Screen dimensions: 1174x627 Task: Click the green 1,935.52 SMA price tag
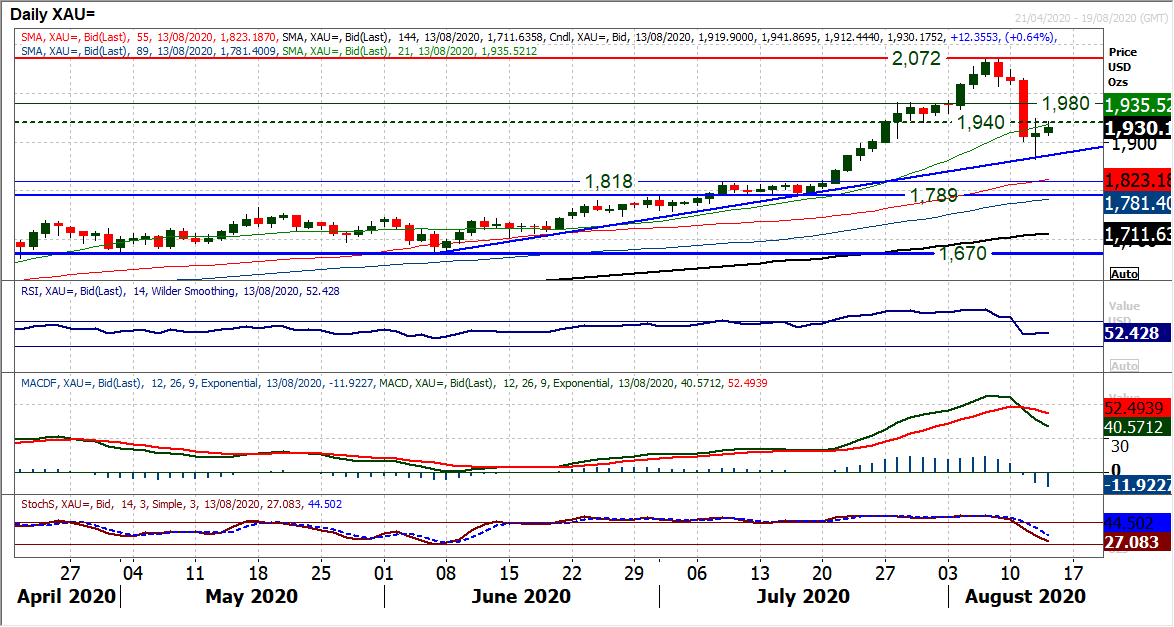[x=1138, y=105]
